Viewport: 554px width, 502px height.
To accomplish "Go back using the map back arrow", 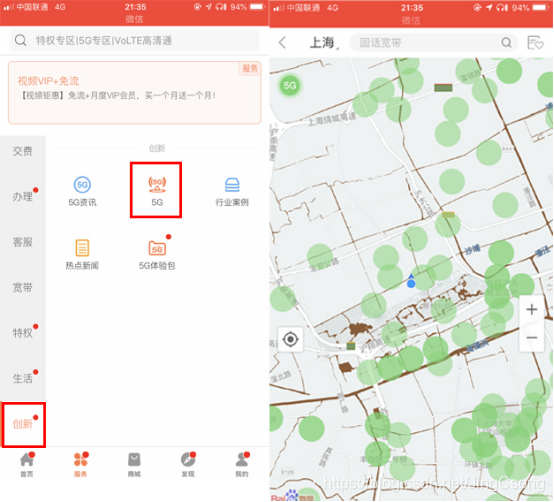I will click(x=282, y=43).
